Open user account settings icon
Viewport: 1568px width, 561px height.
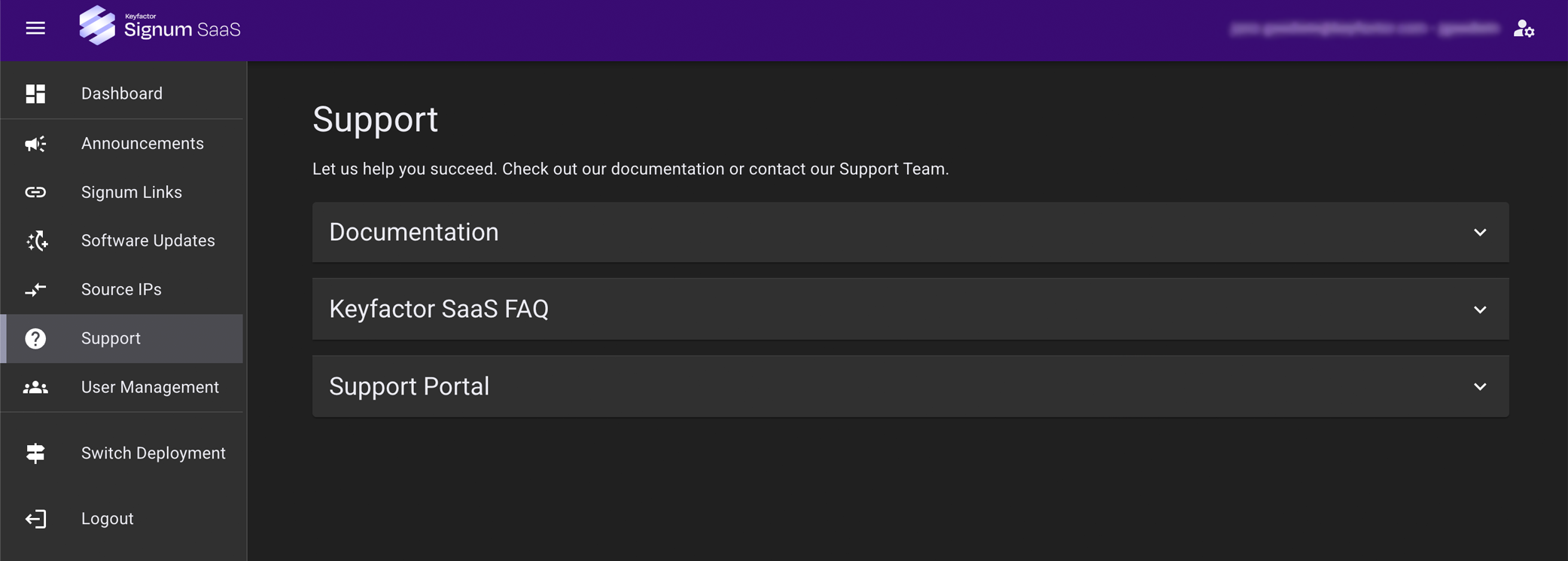(x=1524, y=29)
